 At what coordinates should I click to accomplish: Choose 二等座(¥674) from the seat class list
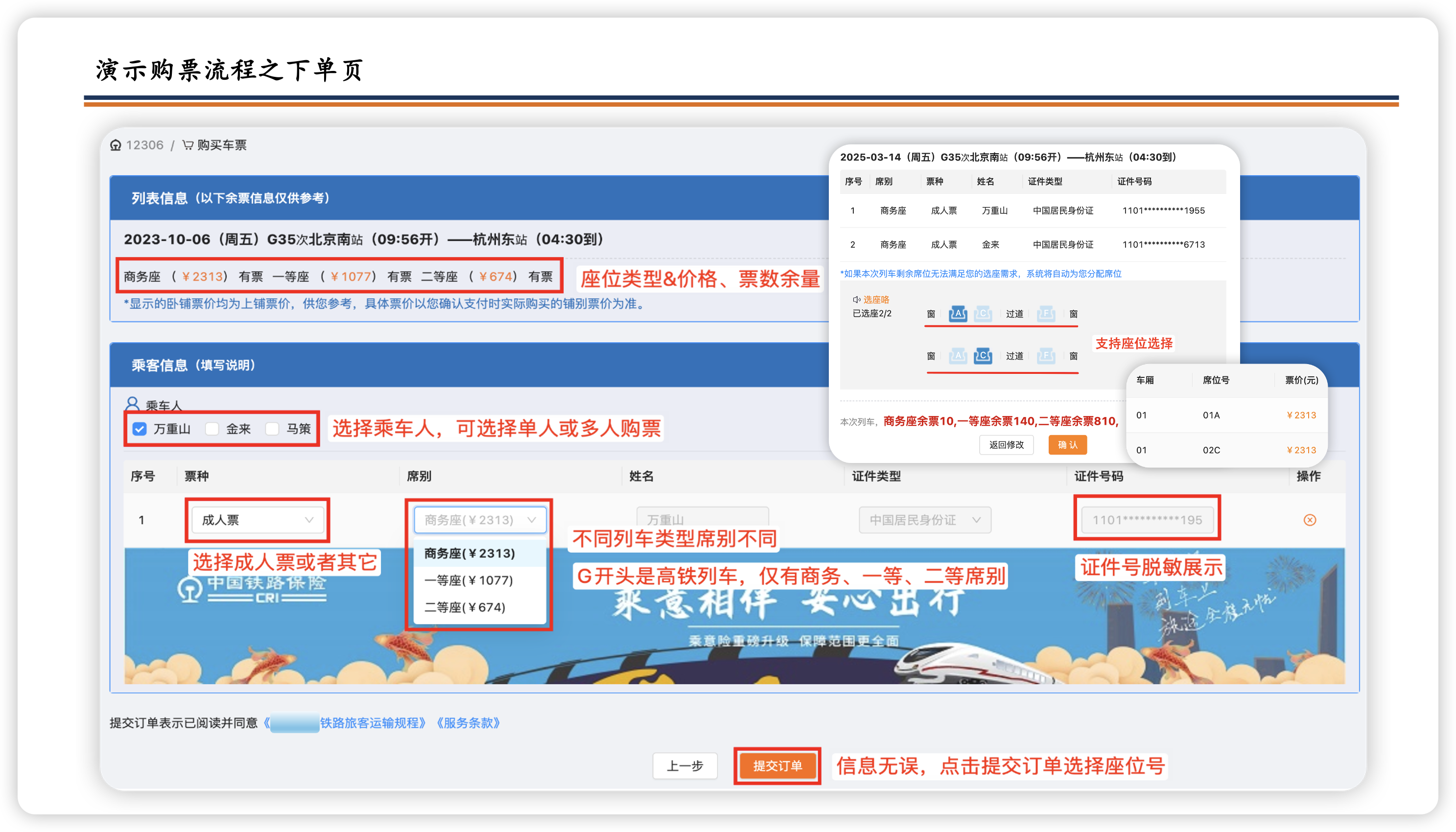(x=480, y=607)
